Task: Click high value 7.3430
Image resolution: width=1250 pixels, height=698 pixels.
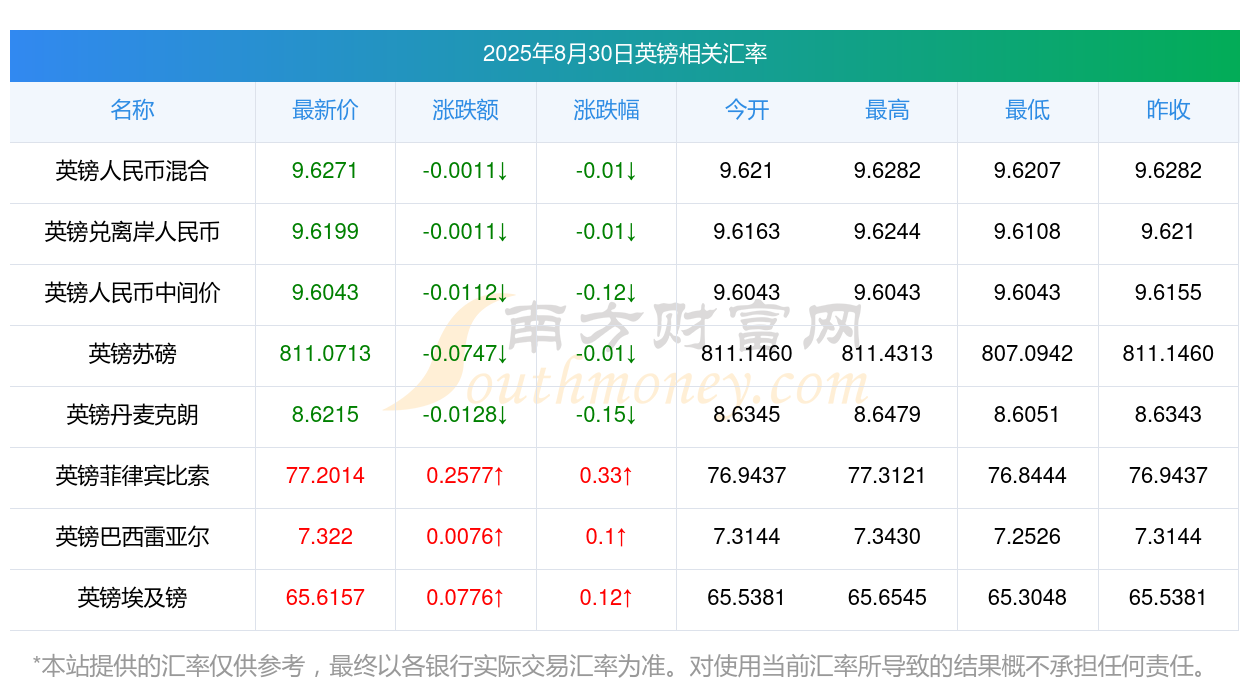Action: (887, 537)
